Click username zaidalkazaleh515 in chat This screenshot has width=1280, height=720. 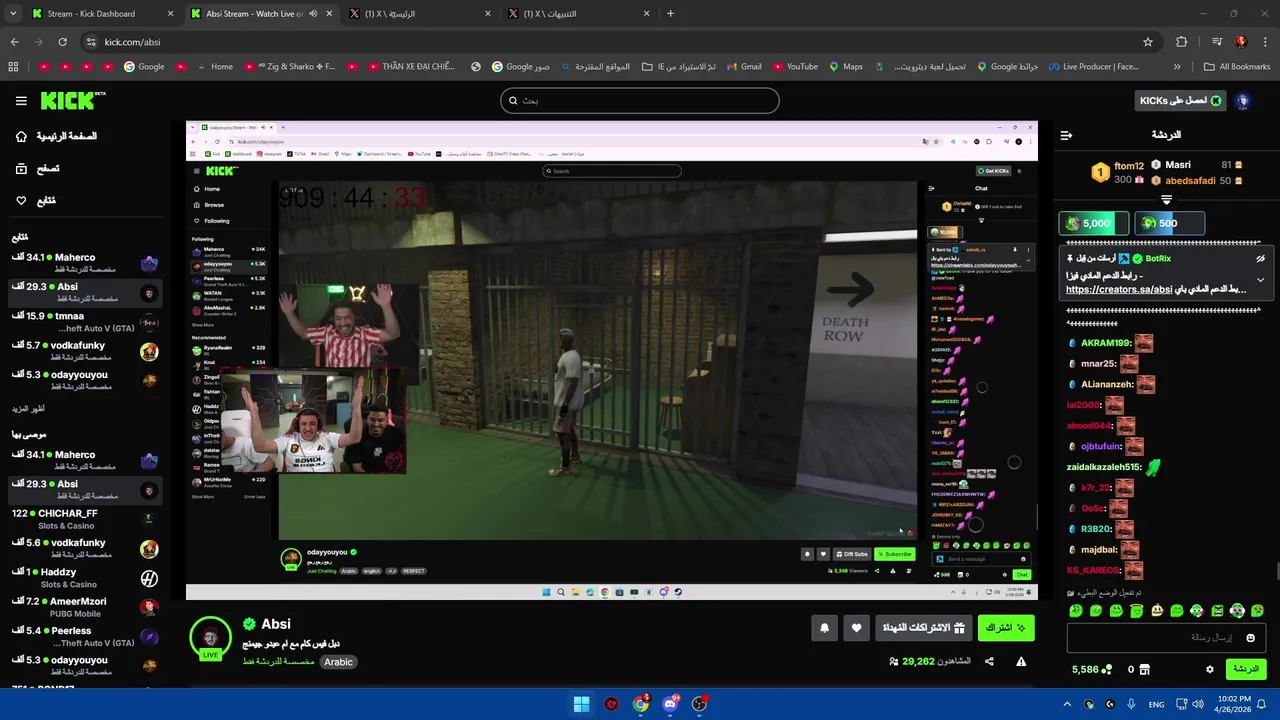[1104, 467]
